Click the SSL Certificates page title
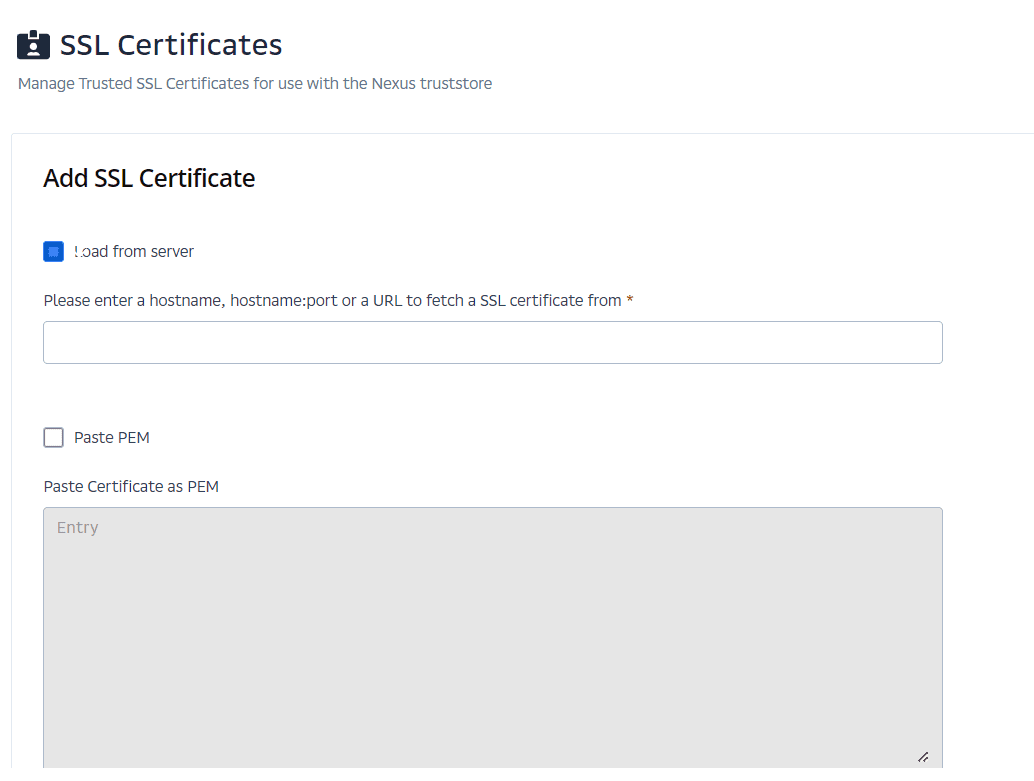The width and height of the screenshot is (1034, 781). click(x=170, y=44)
